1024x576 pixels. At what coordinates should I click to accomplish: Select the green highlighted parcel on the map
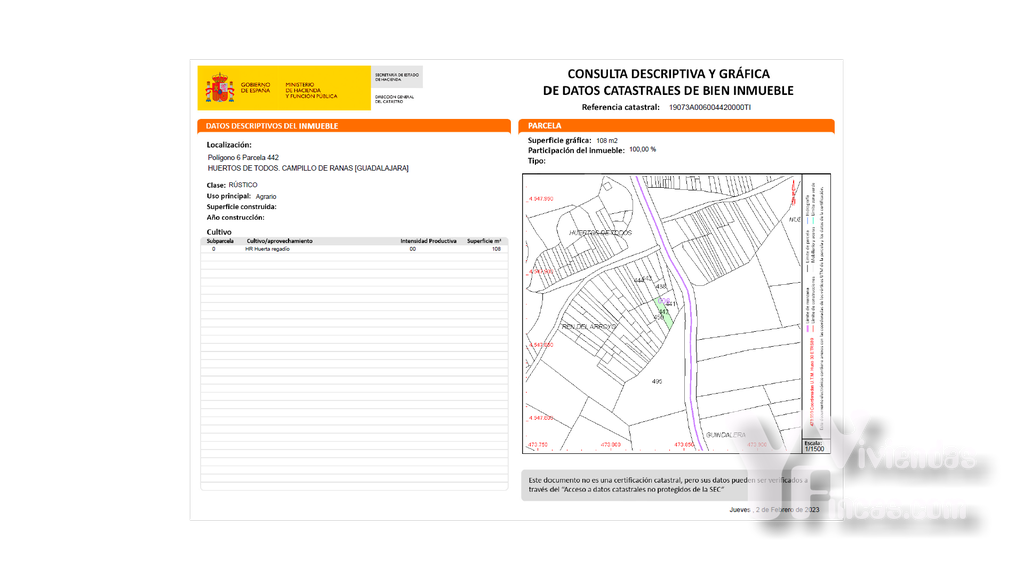click(x=664, y=311)
